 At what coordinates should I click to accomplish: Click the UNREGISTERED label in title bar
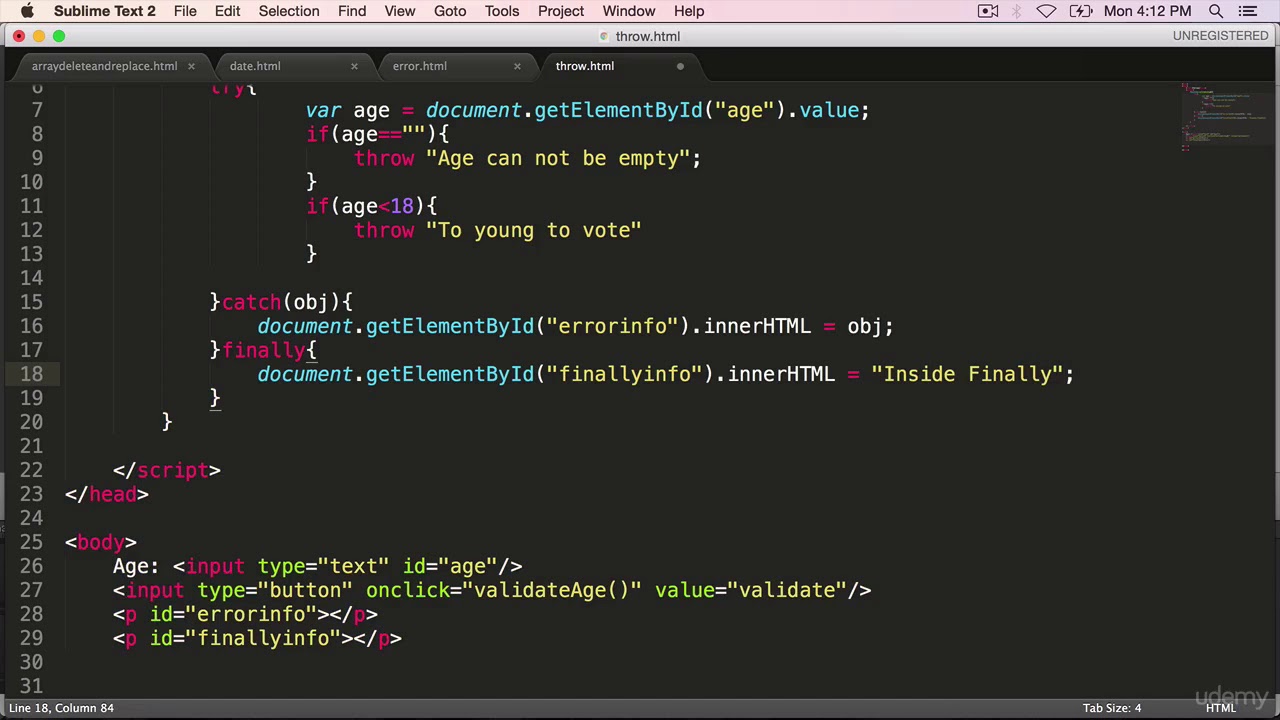click(1220, 35)
